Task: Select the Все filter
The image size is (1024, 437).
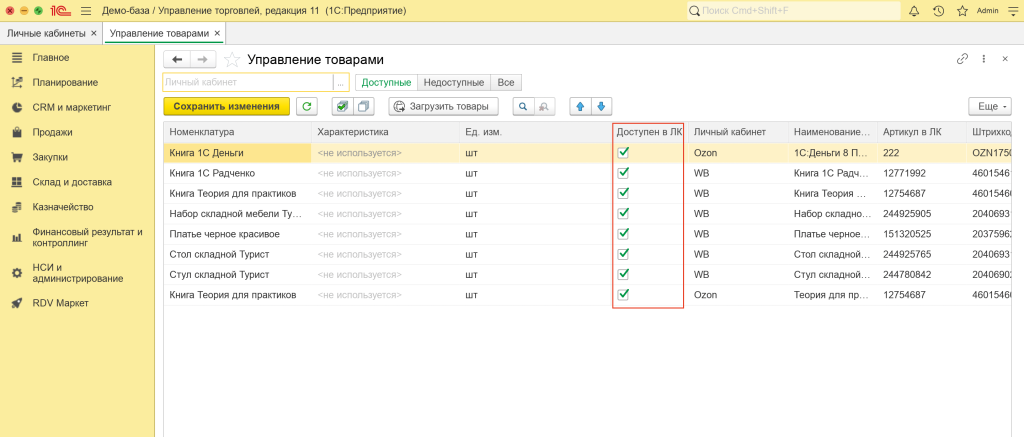Action: pyautogui.click(x=506, y=82)
